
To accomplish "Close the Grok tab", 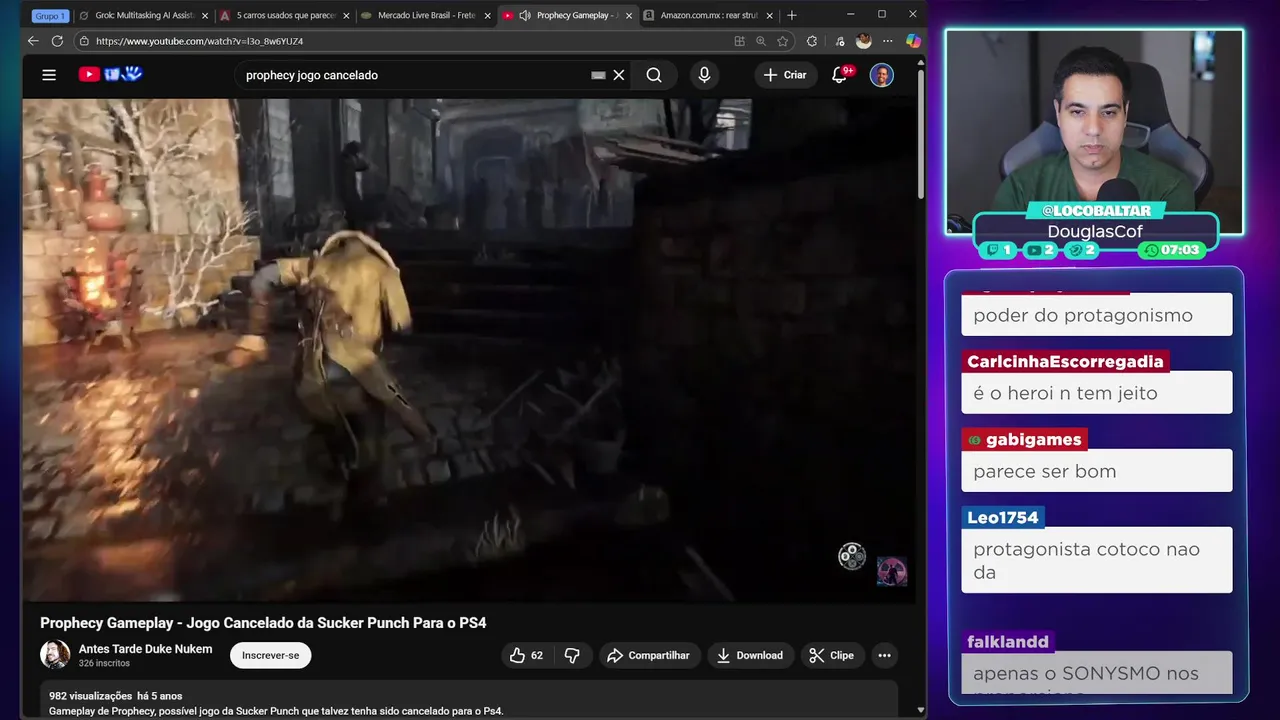I will [x=205, y=15].
